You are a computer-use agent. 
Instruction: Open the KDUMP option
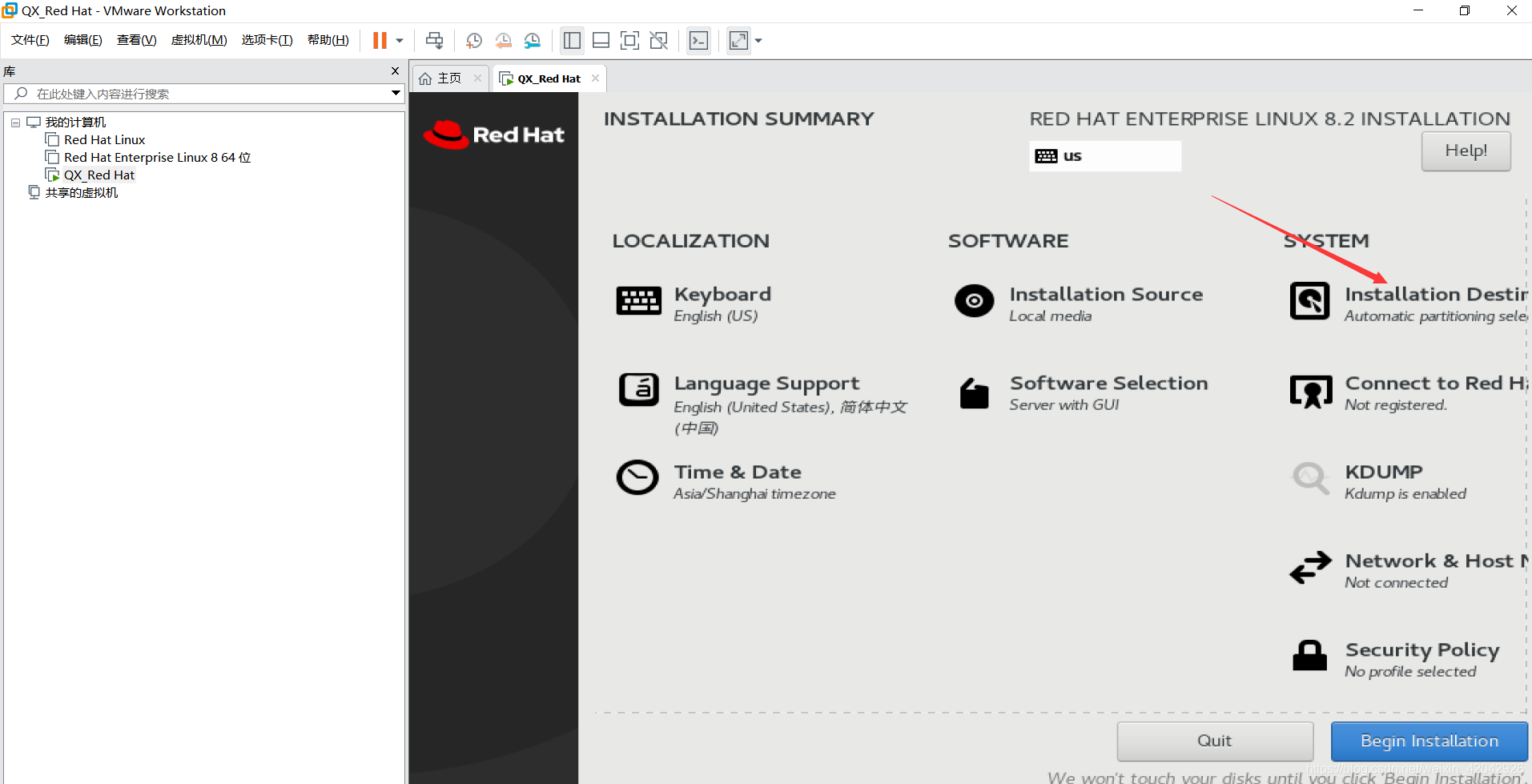coord(1405,482)
